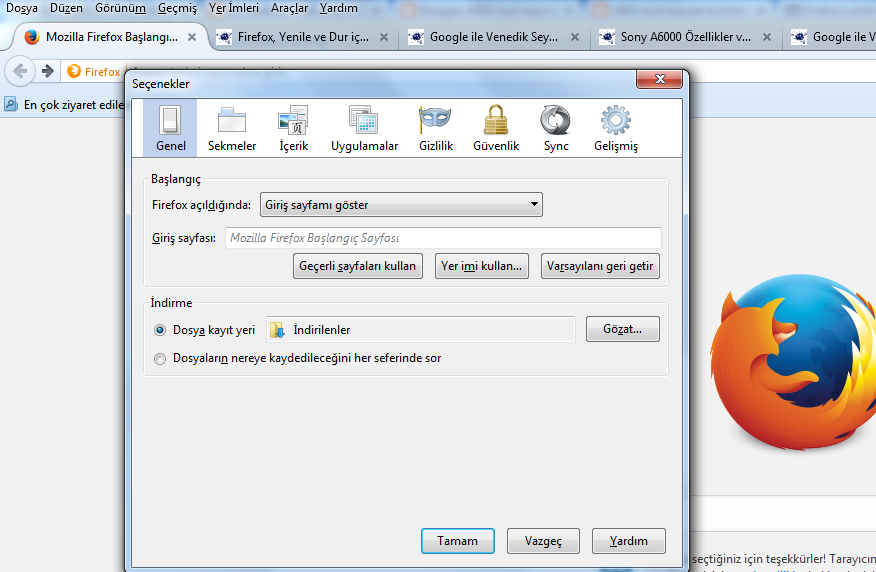
Task: Click the Gözat button
Action: click(622, 329)
